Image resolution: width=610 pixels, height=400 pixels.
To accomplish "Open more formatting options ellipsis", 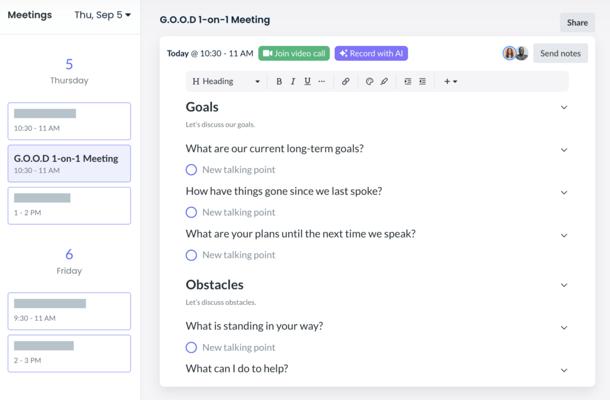I will click(x=321, y=81).
